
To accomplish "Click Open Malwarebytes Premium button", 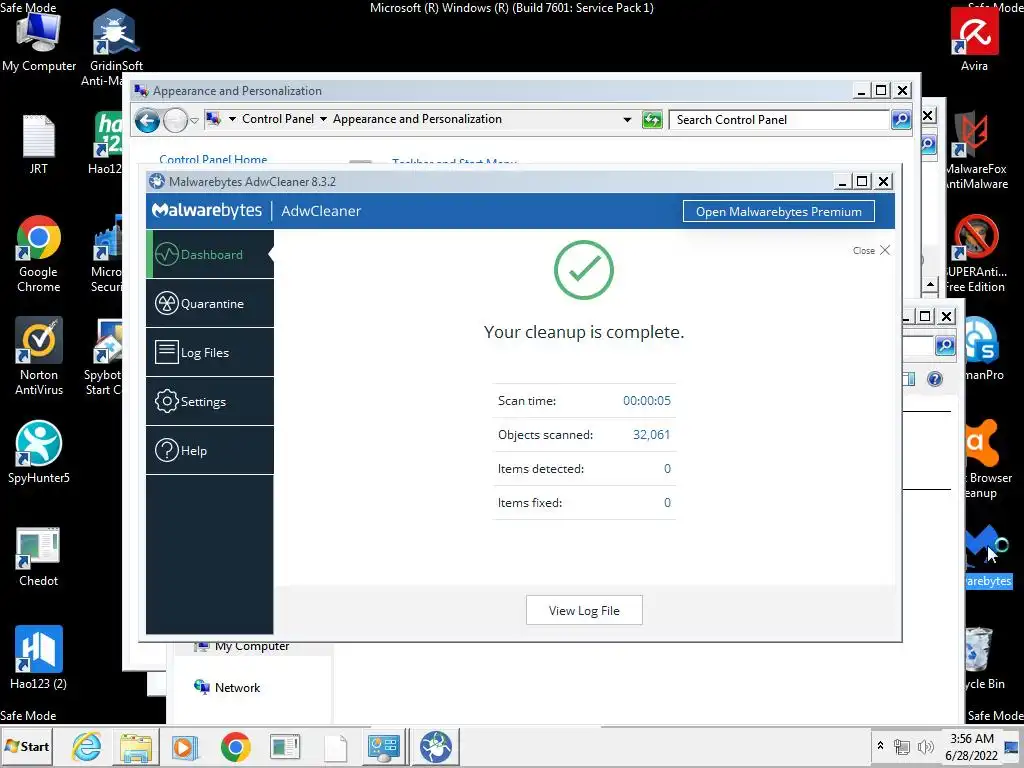I will pos(778,212).
